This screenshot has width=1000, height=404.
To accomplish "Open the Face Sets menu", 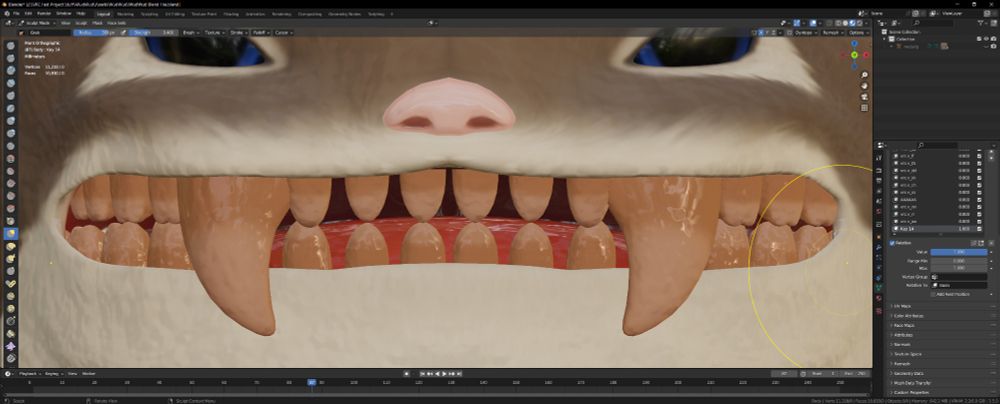I will 117,22.
